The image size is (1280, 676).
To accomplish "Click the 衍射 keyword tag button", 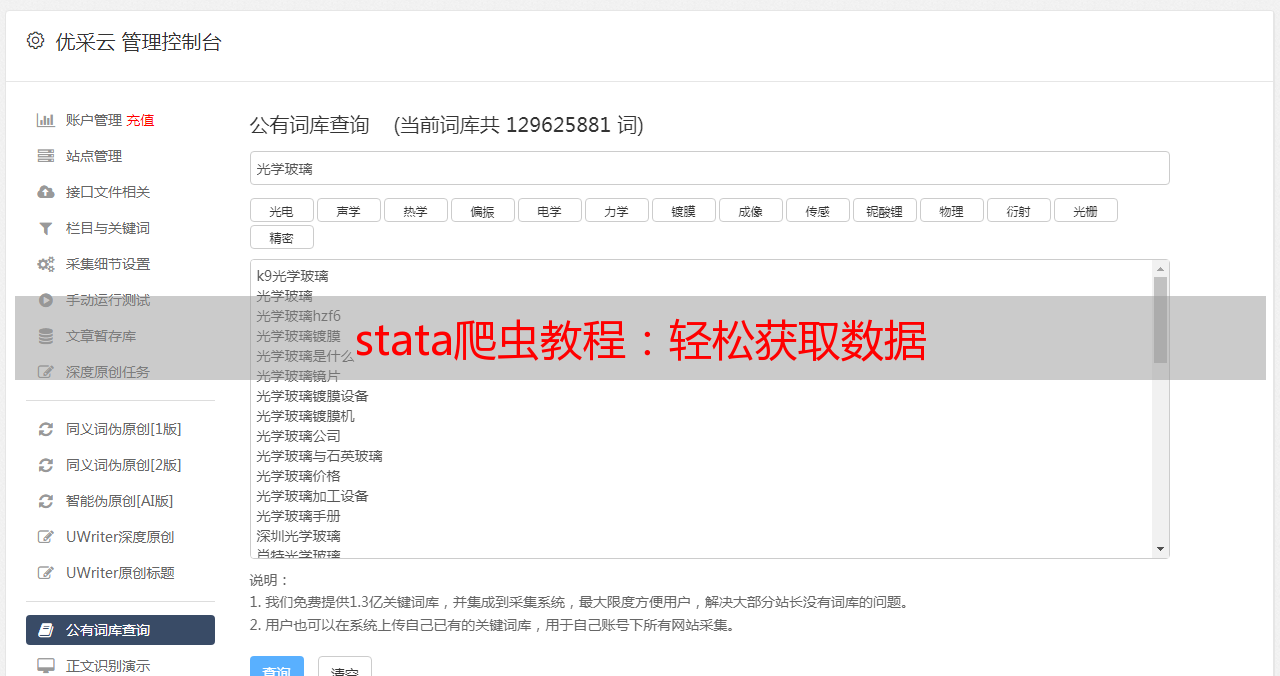I will (x=1018, y=210).
